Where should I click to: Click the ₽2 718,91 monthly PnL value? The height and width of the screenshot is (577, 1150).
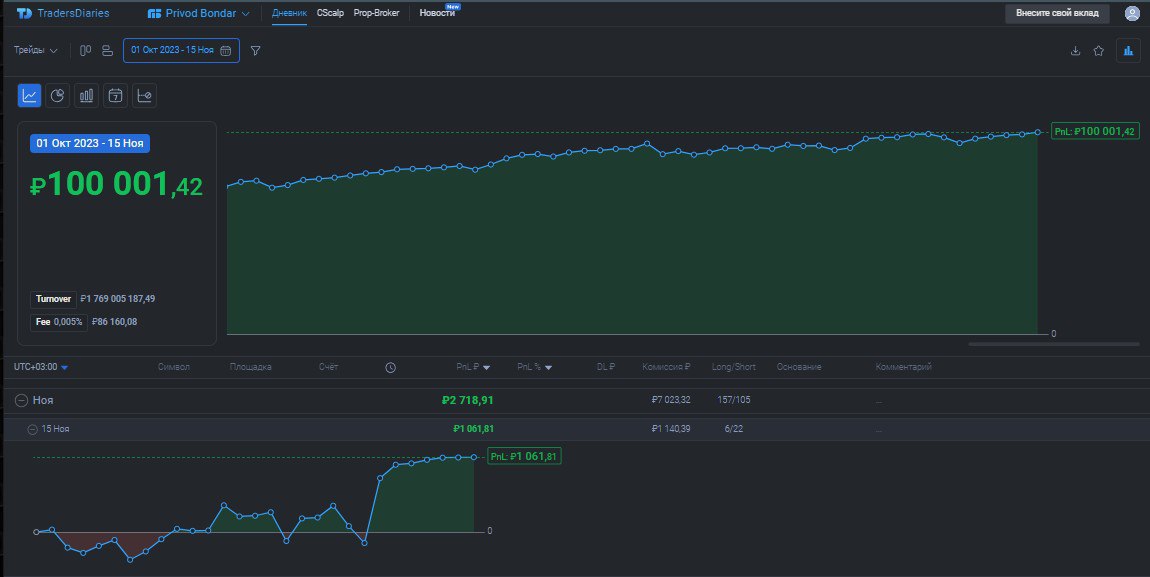click(468, 400)
